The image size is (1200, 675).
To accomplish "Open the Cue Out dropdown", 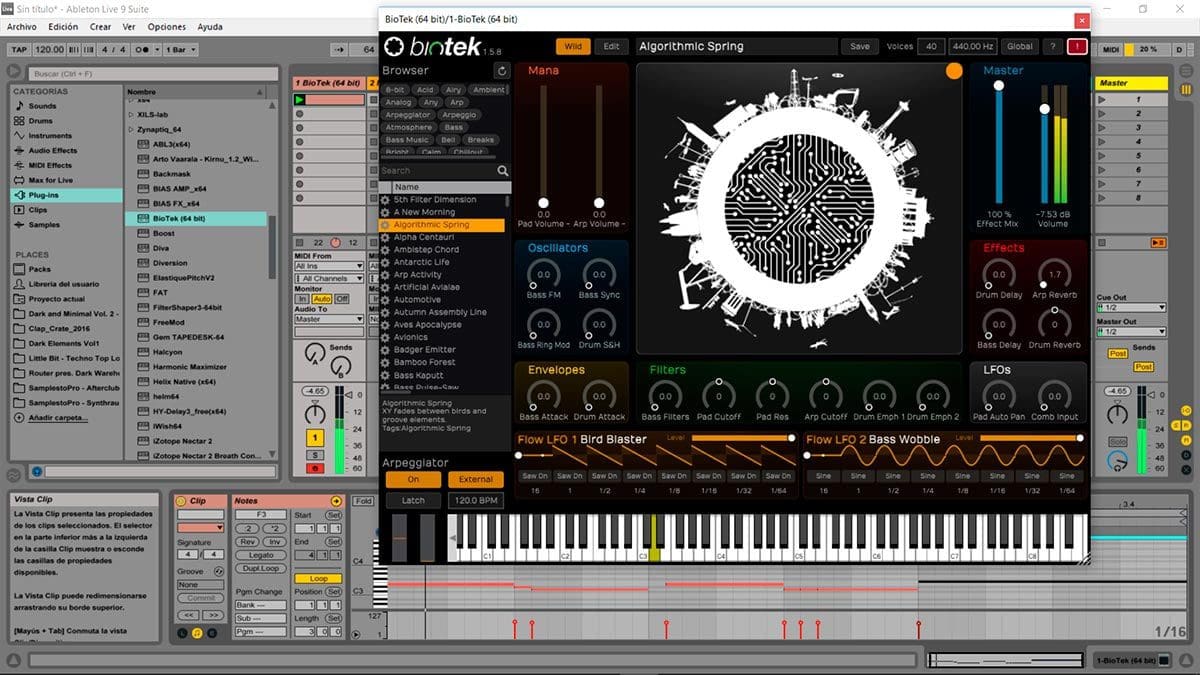I will pyautogui.click(x=1131, y=307).
